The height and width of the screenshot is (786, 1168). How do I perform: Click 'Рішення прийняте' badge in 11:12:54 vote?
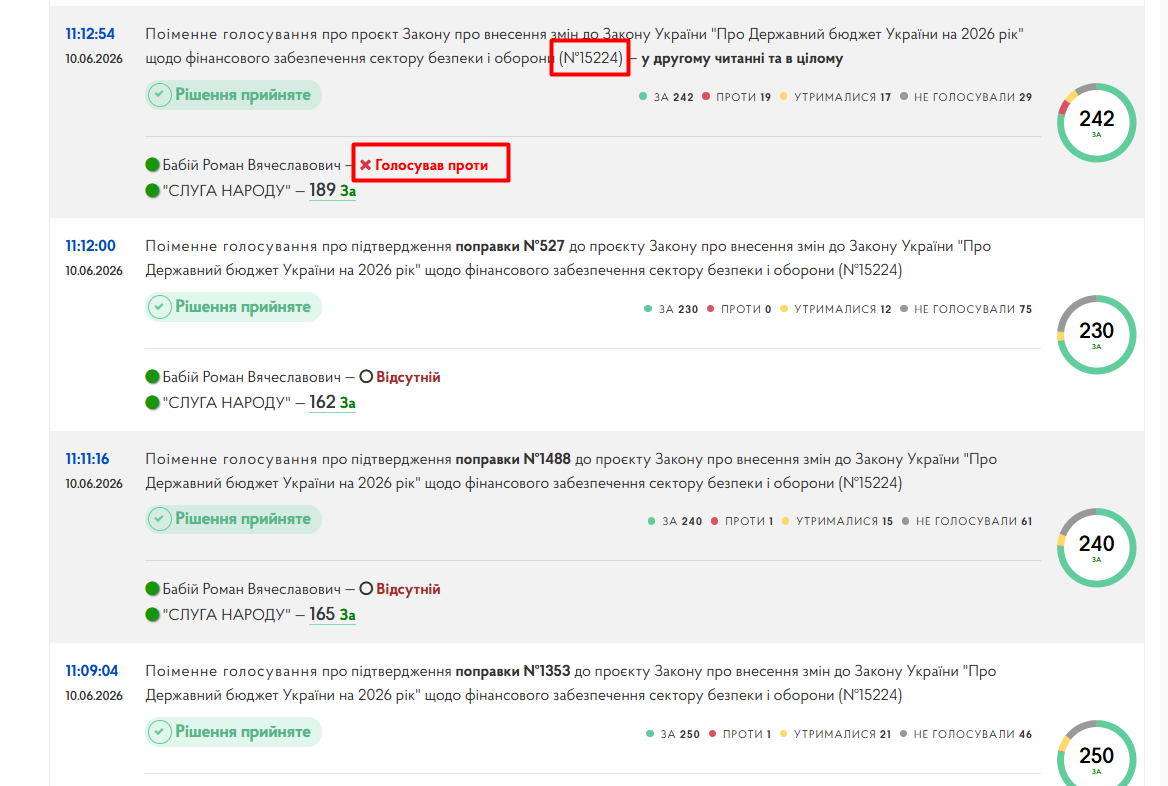pyautogui.click(x=233, y=95)
